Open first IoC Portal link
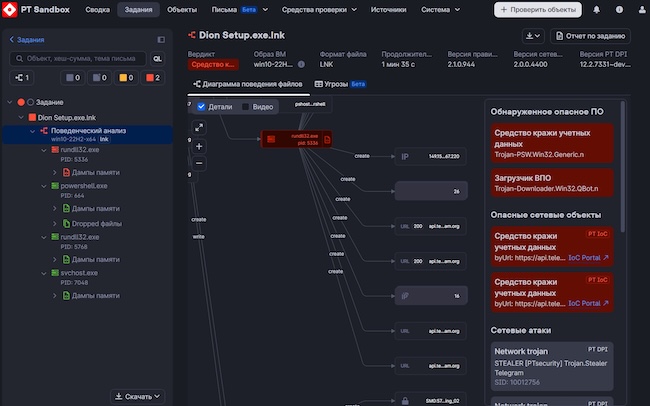650x406 pixels. (x=588, y=258)
